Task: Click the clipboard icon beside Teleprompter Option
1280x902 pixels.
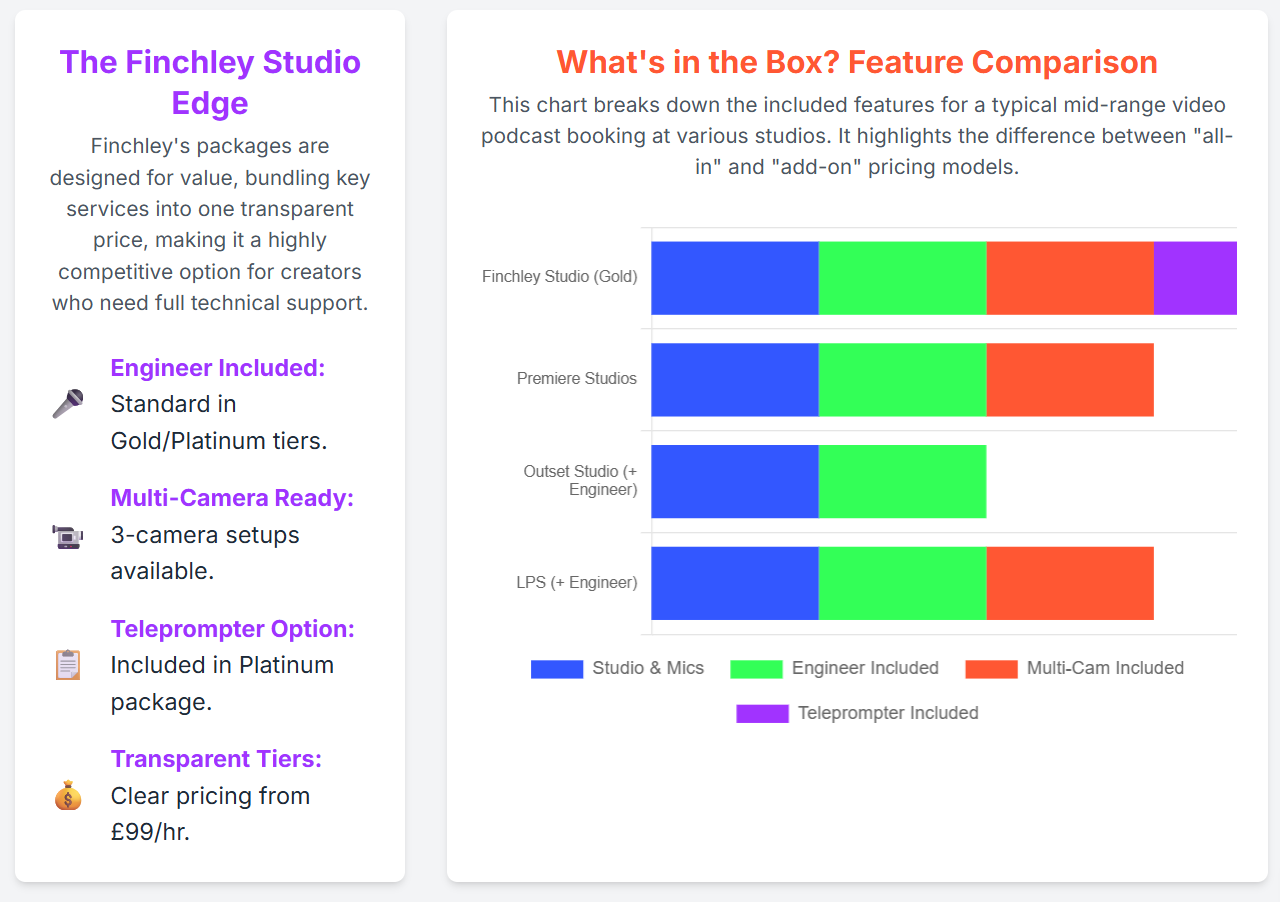Action: tap(68, 665)
